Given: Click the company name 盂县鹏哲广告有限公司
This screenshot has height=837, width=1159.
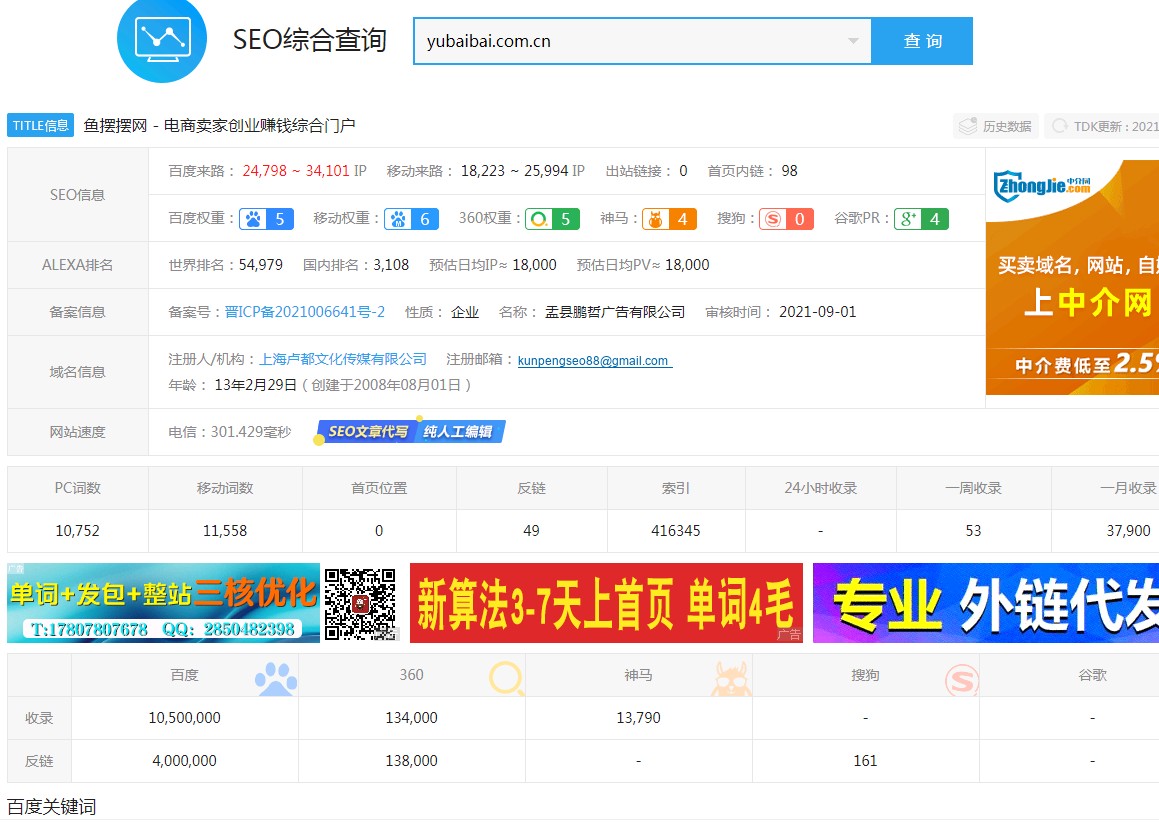Looking at the screenshot, I should (615, 312).
